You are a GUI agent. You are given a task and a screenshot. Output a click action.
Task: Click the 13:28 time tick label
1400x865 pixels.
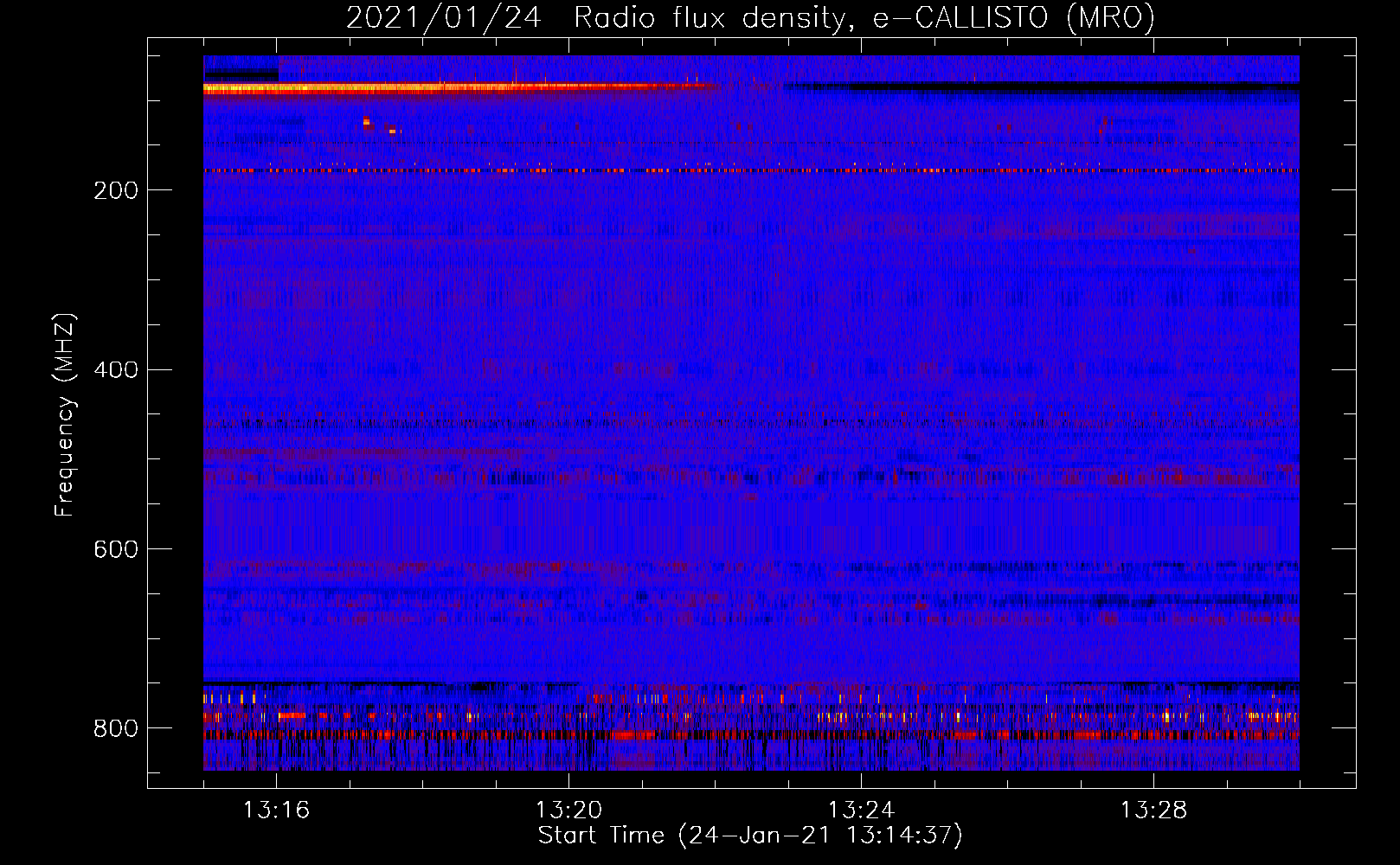click(1154, 810)
